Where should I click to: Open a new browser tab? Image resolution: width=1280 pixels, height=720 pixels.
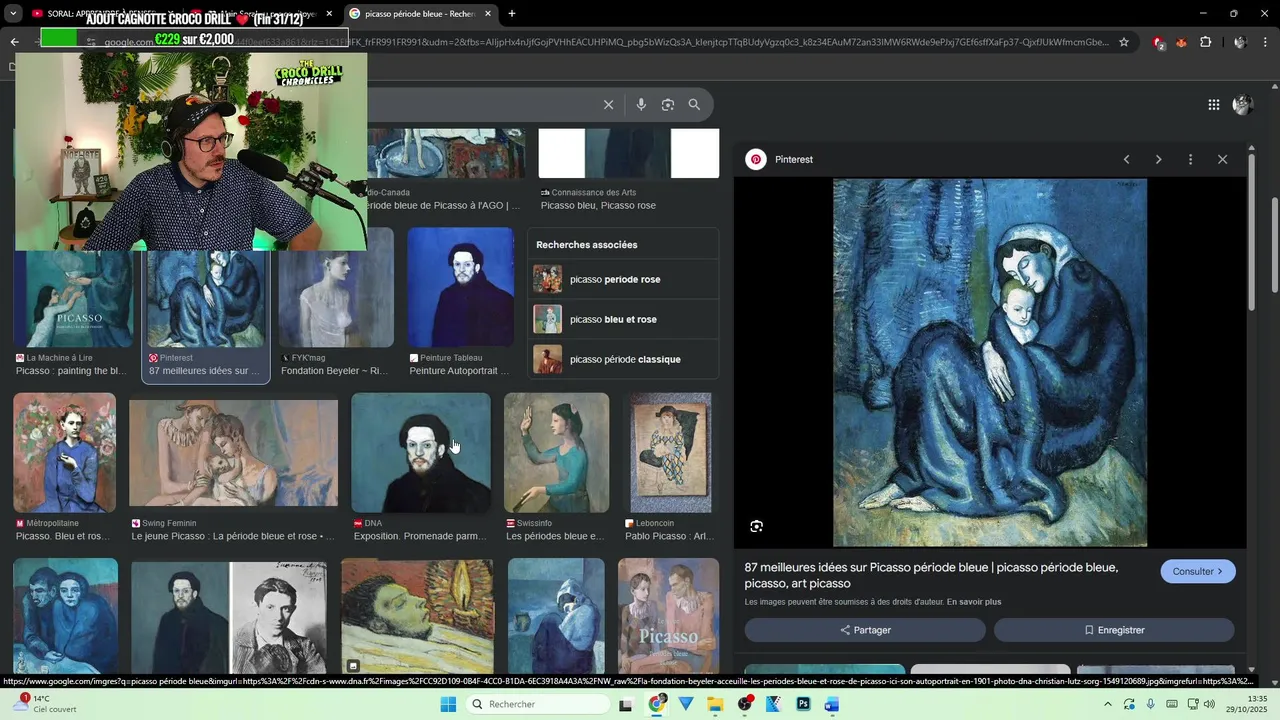512,13
